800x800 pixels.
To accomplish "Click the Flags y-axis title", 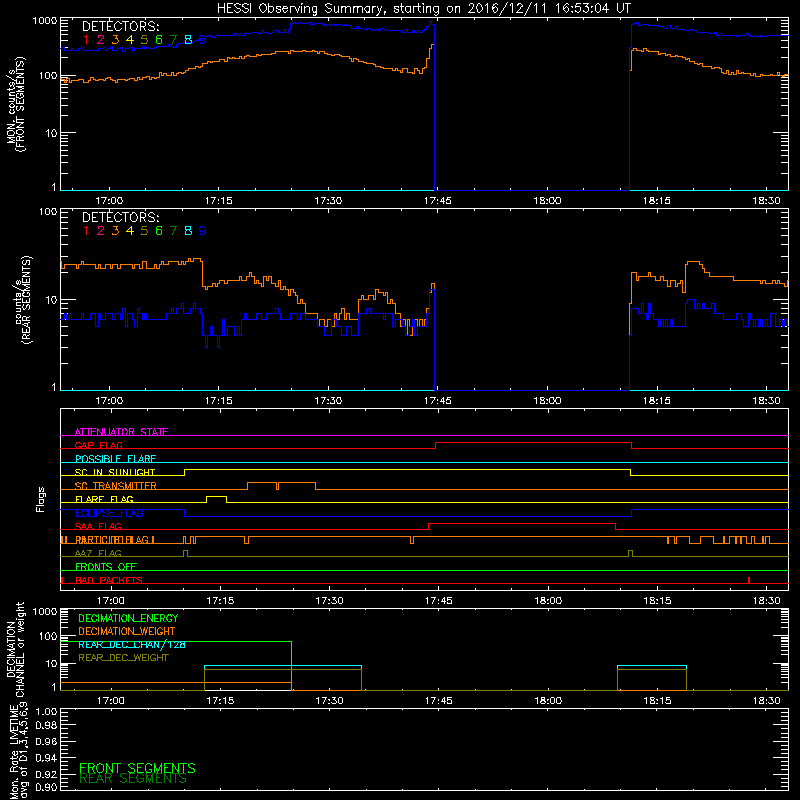I will click(41, 499).
